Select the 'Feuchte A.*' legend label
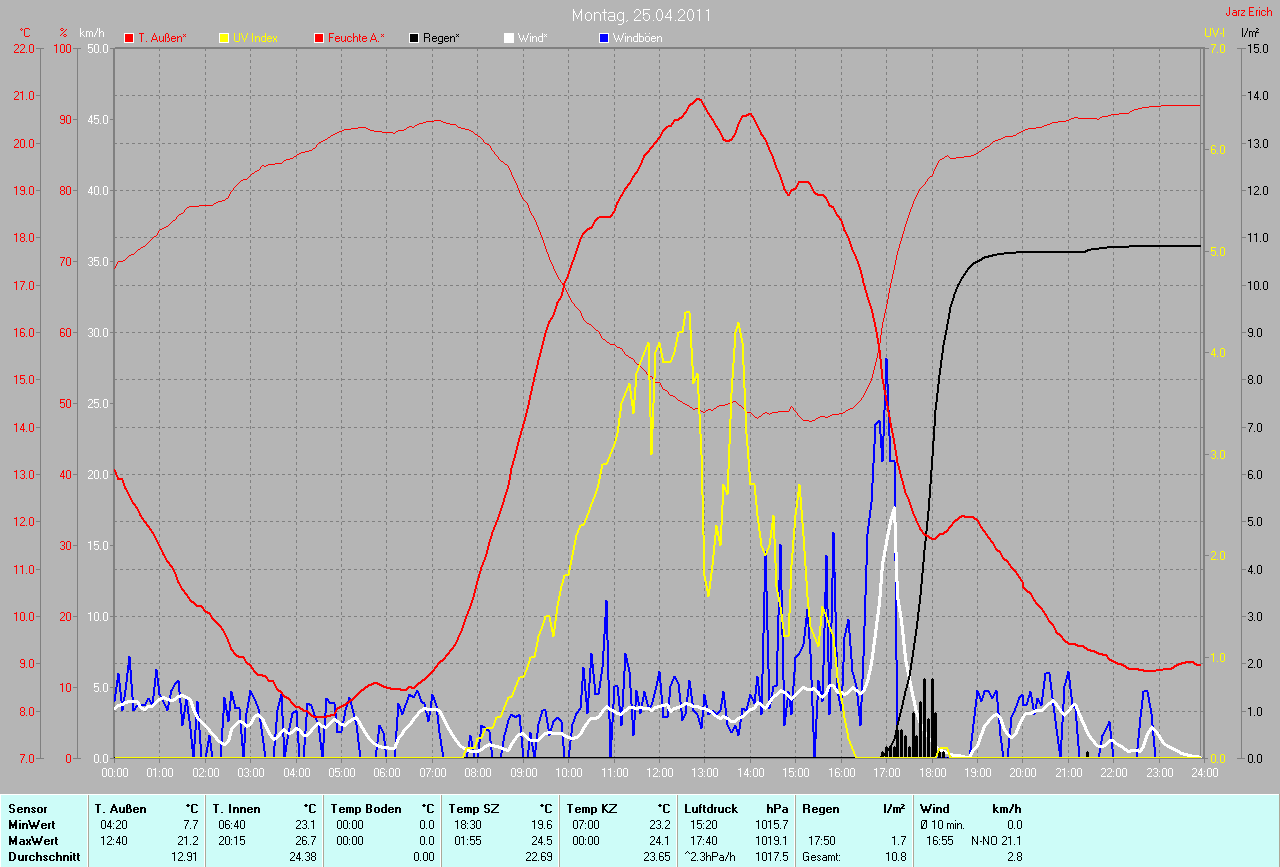 tap(356, 38)
